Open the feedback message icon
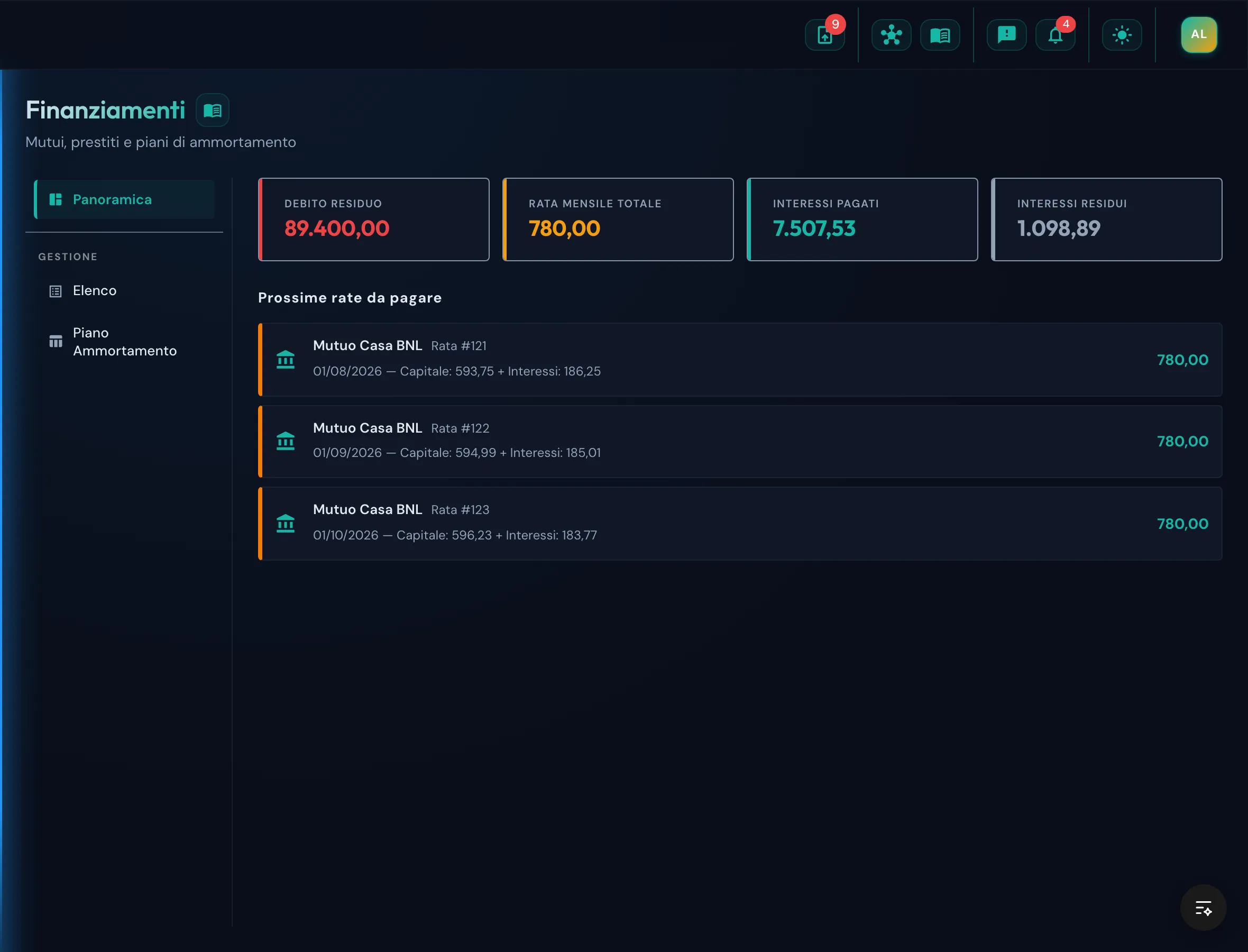Viewport: 1248px width, 952px height. [1006, 35]
